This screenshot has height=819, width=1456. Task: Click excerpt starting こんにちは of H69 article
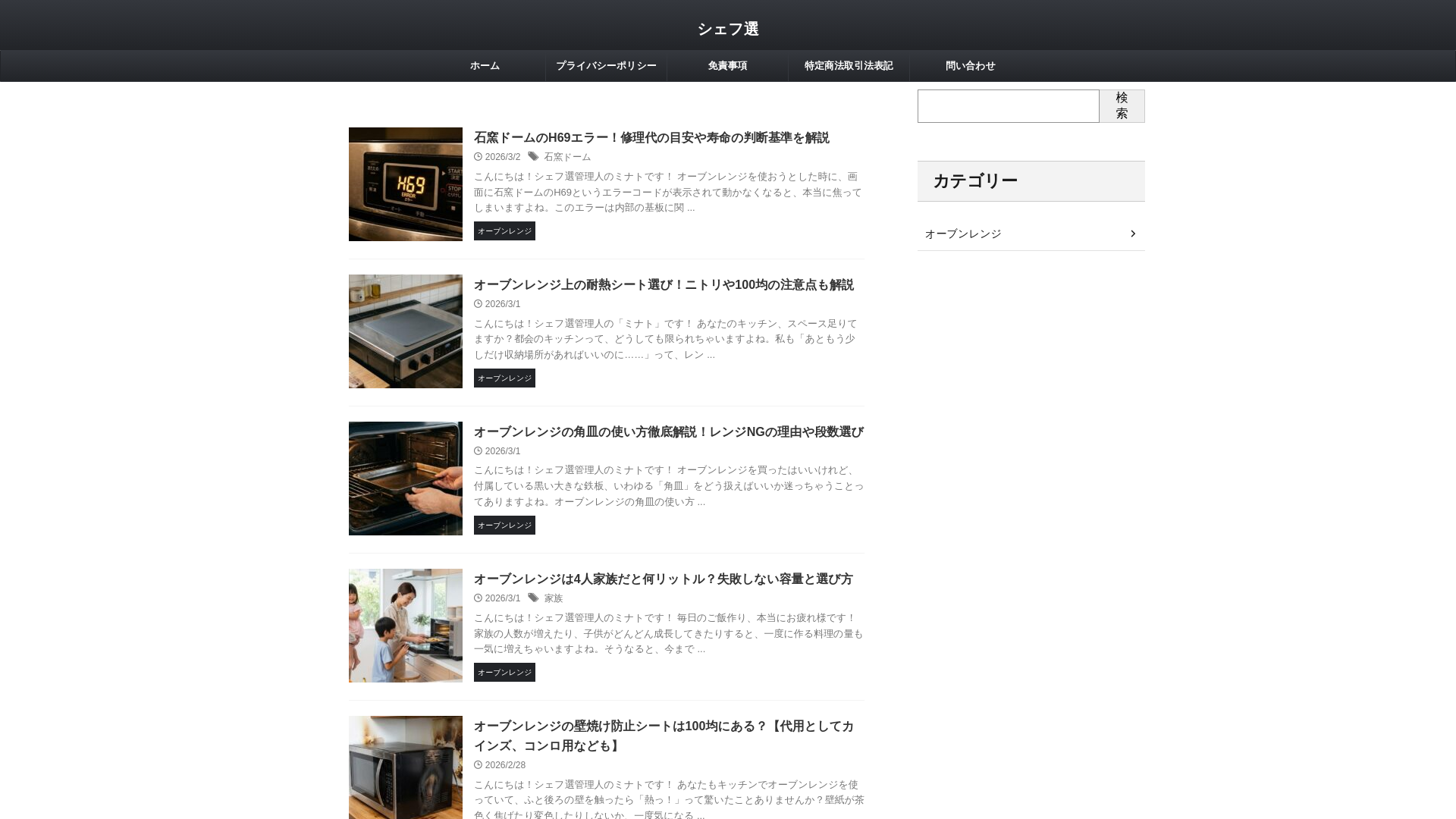[668, 192]
